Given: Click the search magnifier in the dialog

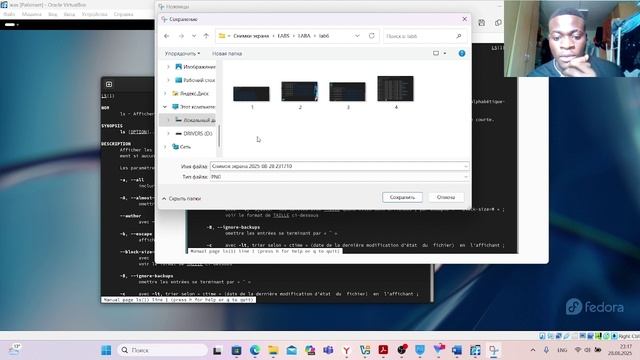Looking at the screenshot, I should coord(459,36).
